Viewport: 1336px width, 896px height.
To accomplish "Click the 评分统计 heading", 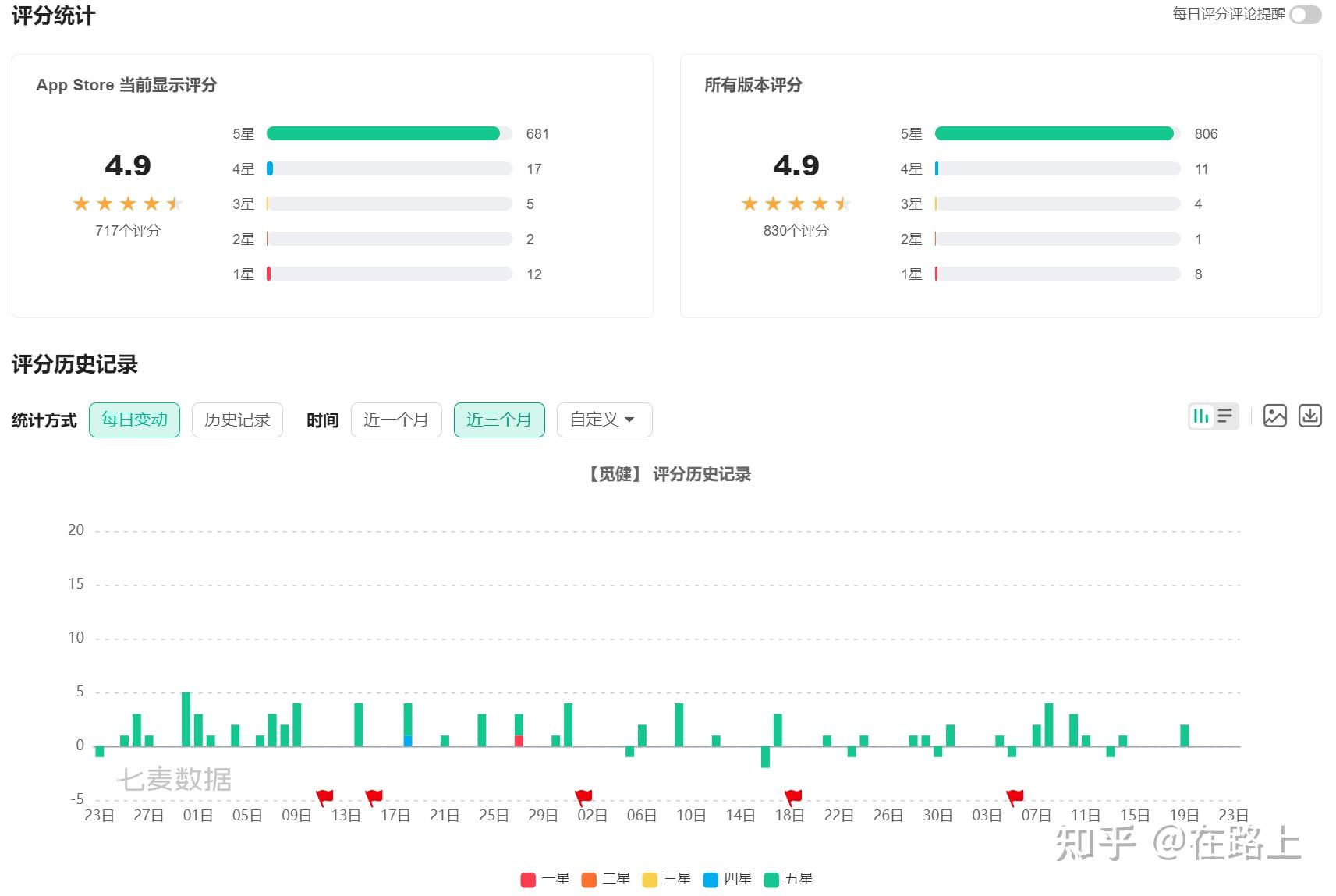I will tap(54, 16).
